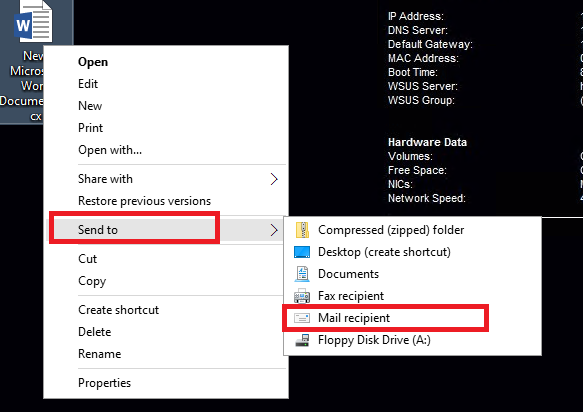The height and width of the screenshot is (412, 583).
Task: Choose Create shortcut menu entry
Action: (118, 310)
